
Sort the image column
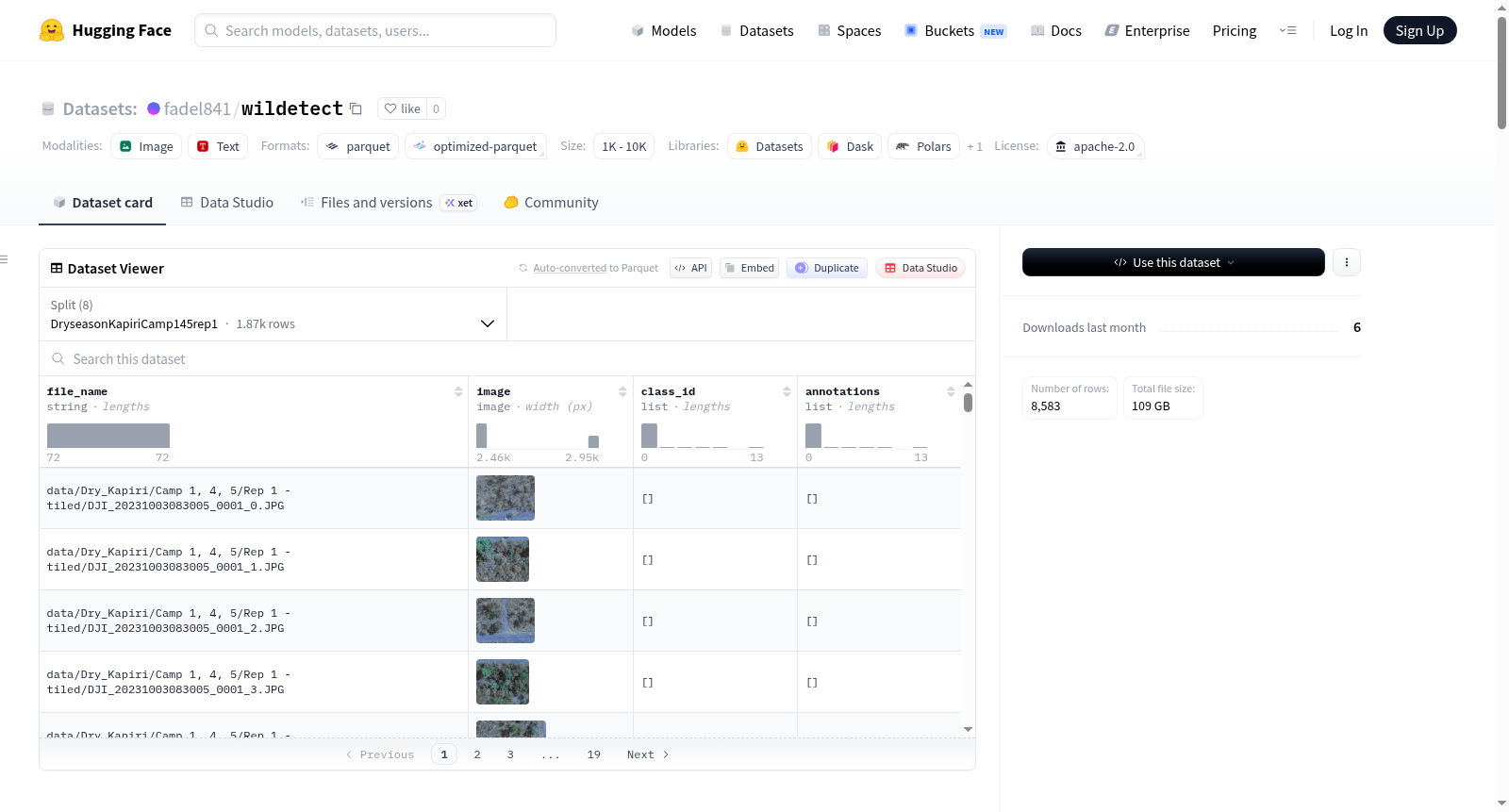point(622,391)
